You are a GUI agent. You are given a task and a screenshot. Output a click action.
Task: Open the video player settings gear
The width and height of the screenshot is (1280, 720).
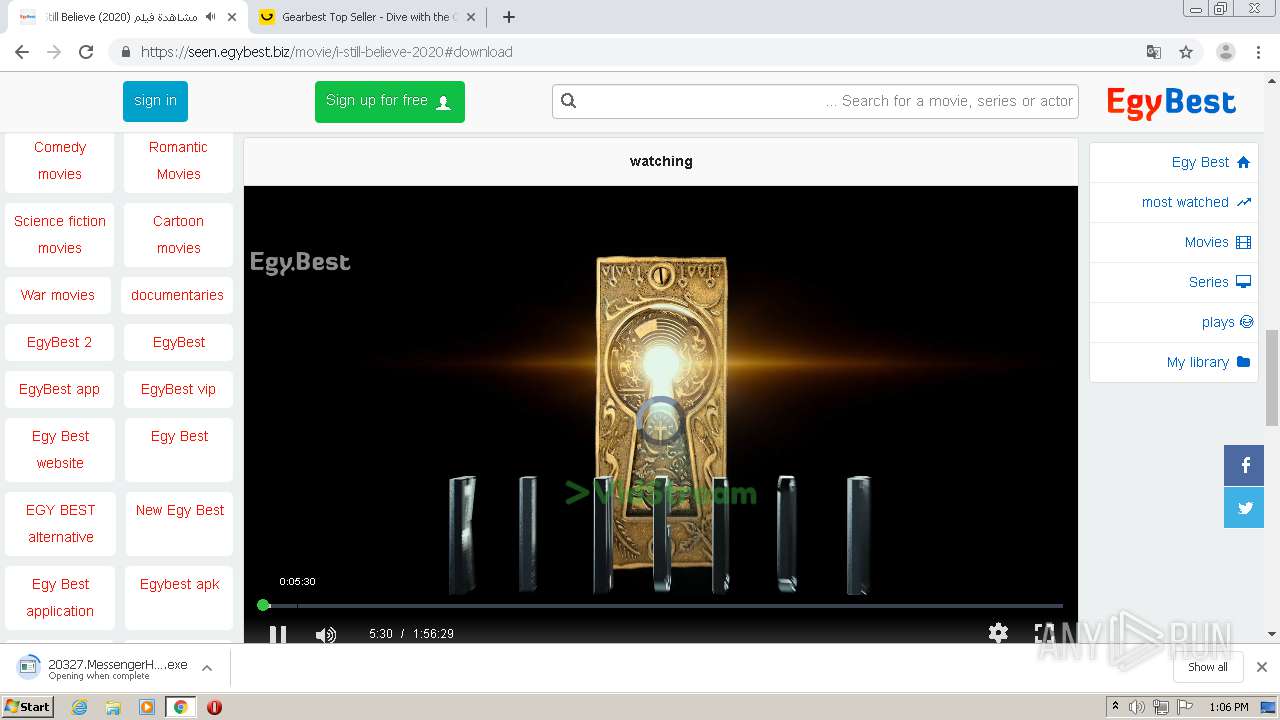point(998,632)
